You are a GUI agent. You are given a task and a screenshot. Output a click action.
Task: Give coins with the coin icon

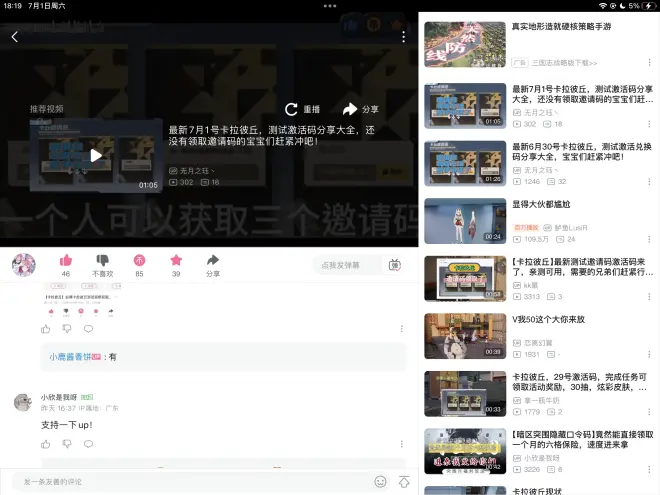[x=139, y=260]
